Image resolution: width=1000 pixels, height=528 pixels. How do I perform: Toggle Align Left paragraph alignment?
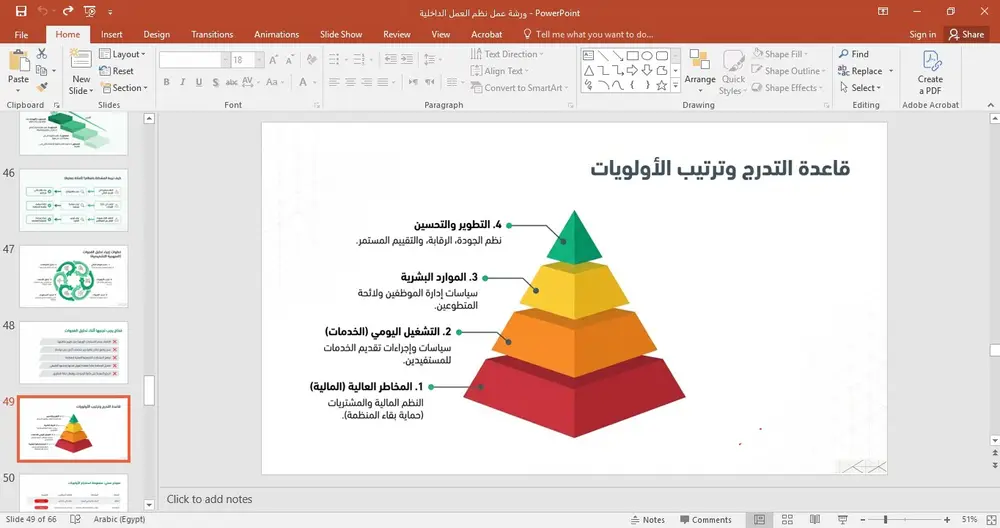pos(334,82)
